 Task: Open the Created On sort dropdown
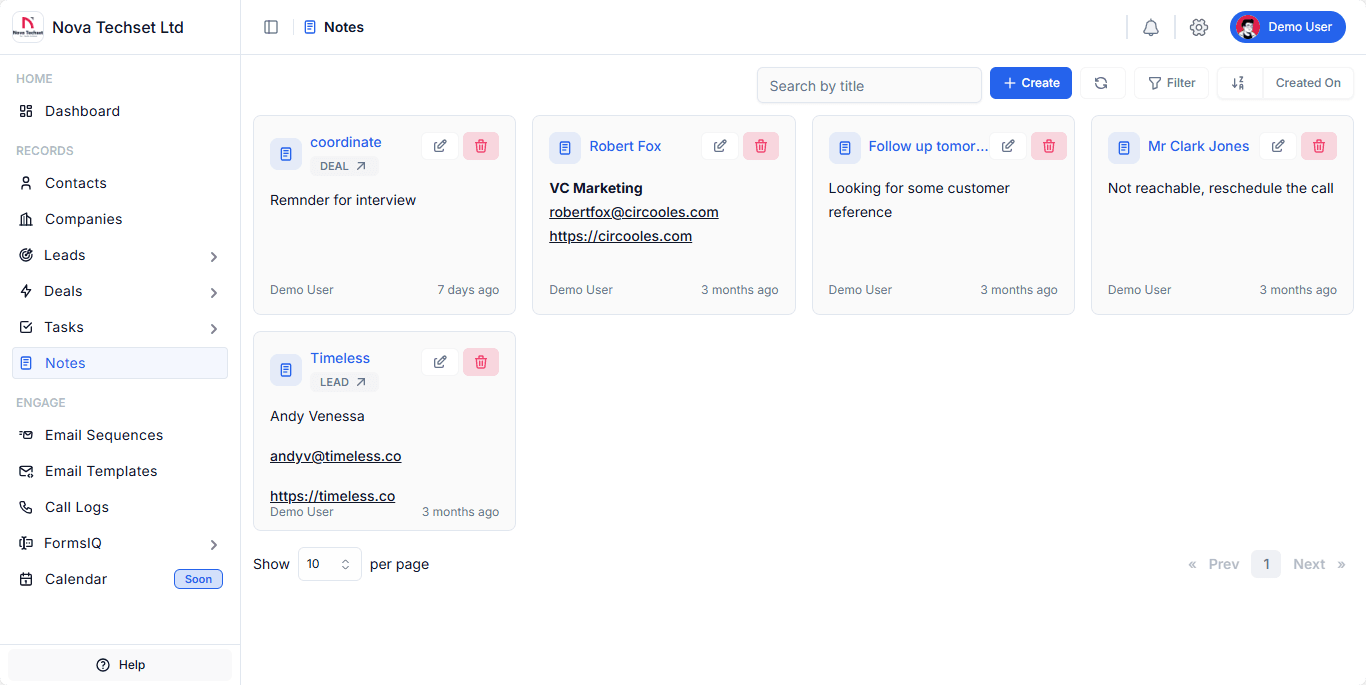(1307, 83)
